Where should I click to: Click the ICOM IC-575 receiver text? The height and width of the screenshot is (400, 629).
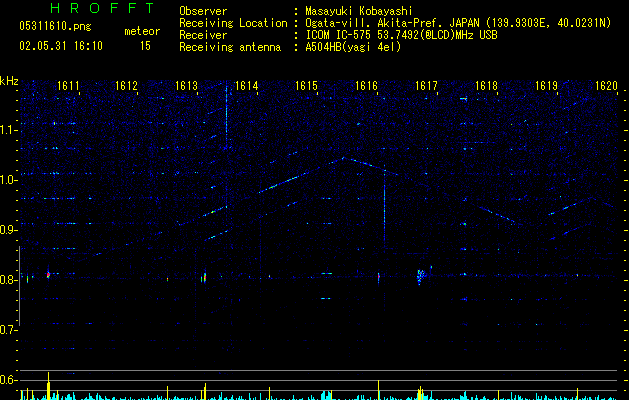click(401, 35)
